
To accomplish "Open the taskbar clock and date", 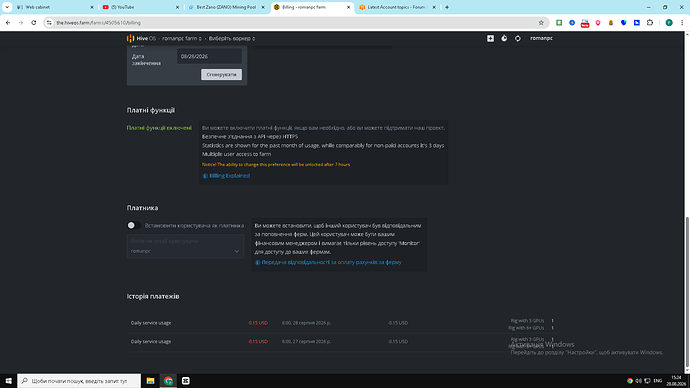I will (676, 381).
